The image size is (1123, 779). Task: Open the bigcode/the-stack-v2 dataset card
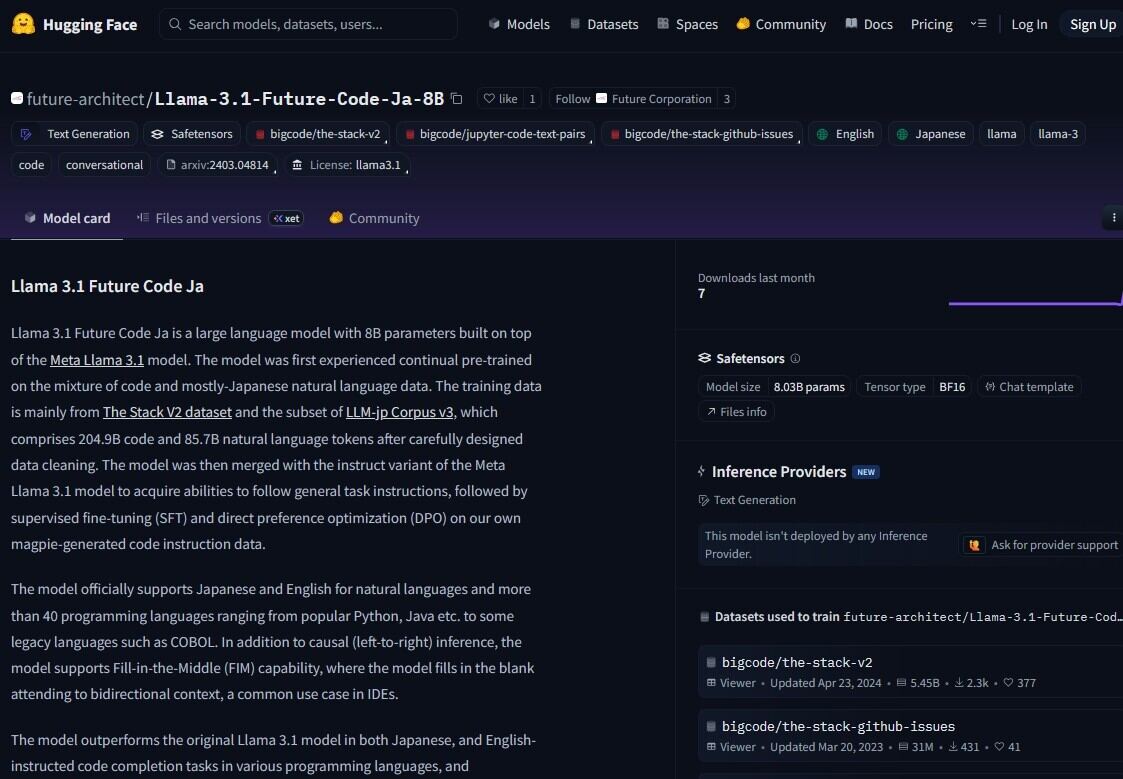(910, 672)
